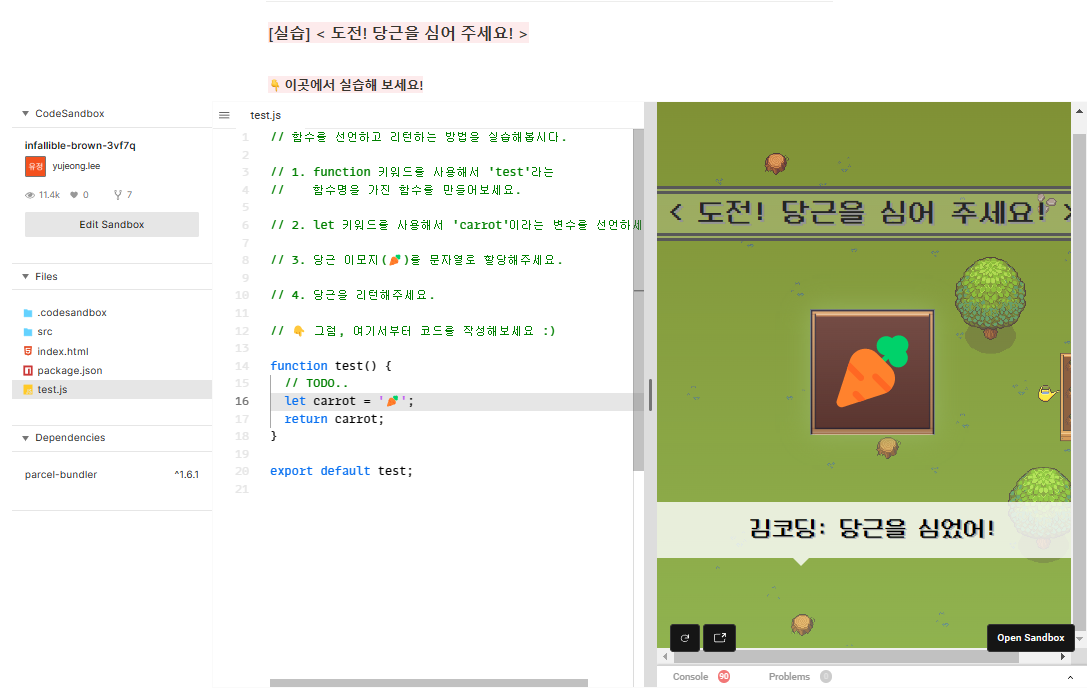This screenshot has width=1089, height=688.
Task: Click the src folder icon
Action: 28,332
